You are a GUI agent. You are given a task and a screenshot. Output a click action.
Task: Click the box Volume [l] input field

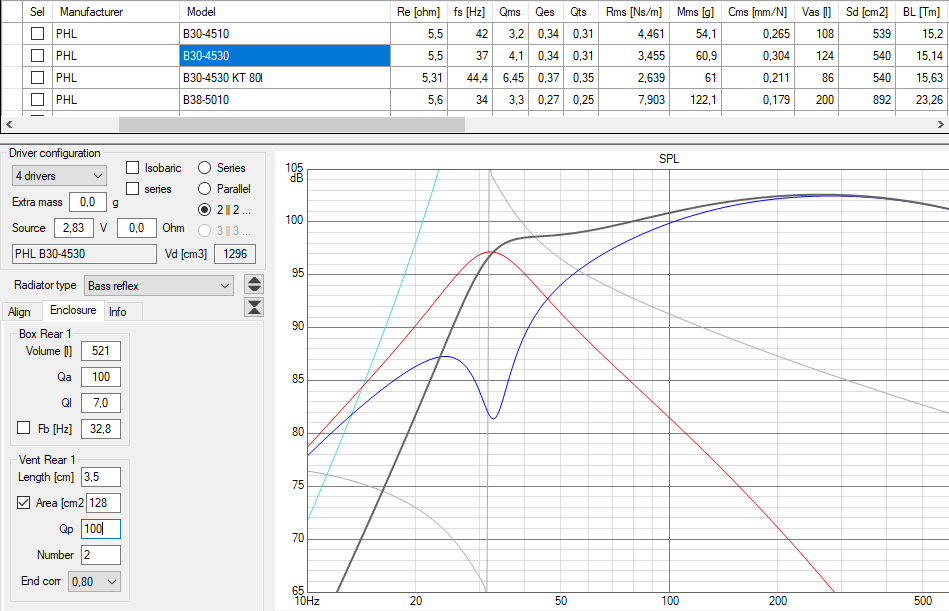[x=100, y=351]
